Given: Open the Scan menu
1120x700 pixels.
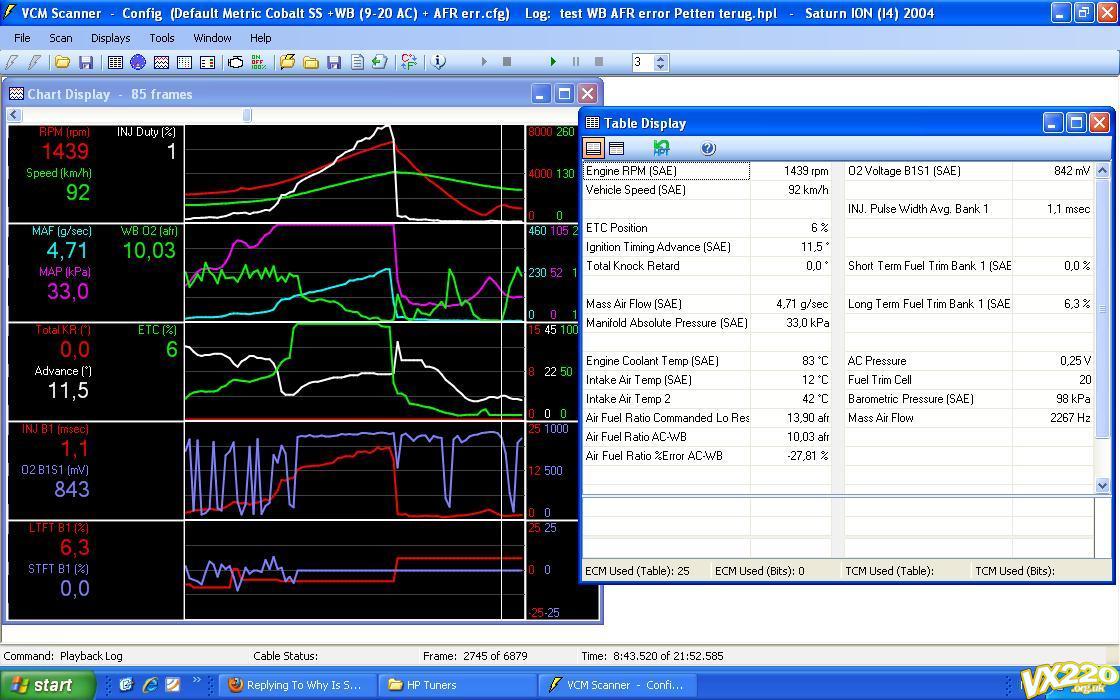Looking at the screenshot, I should 61,38.
